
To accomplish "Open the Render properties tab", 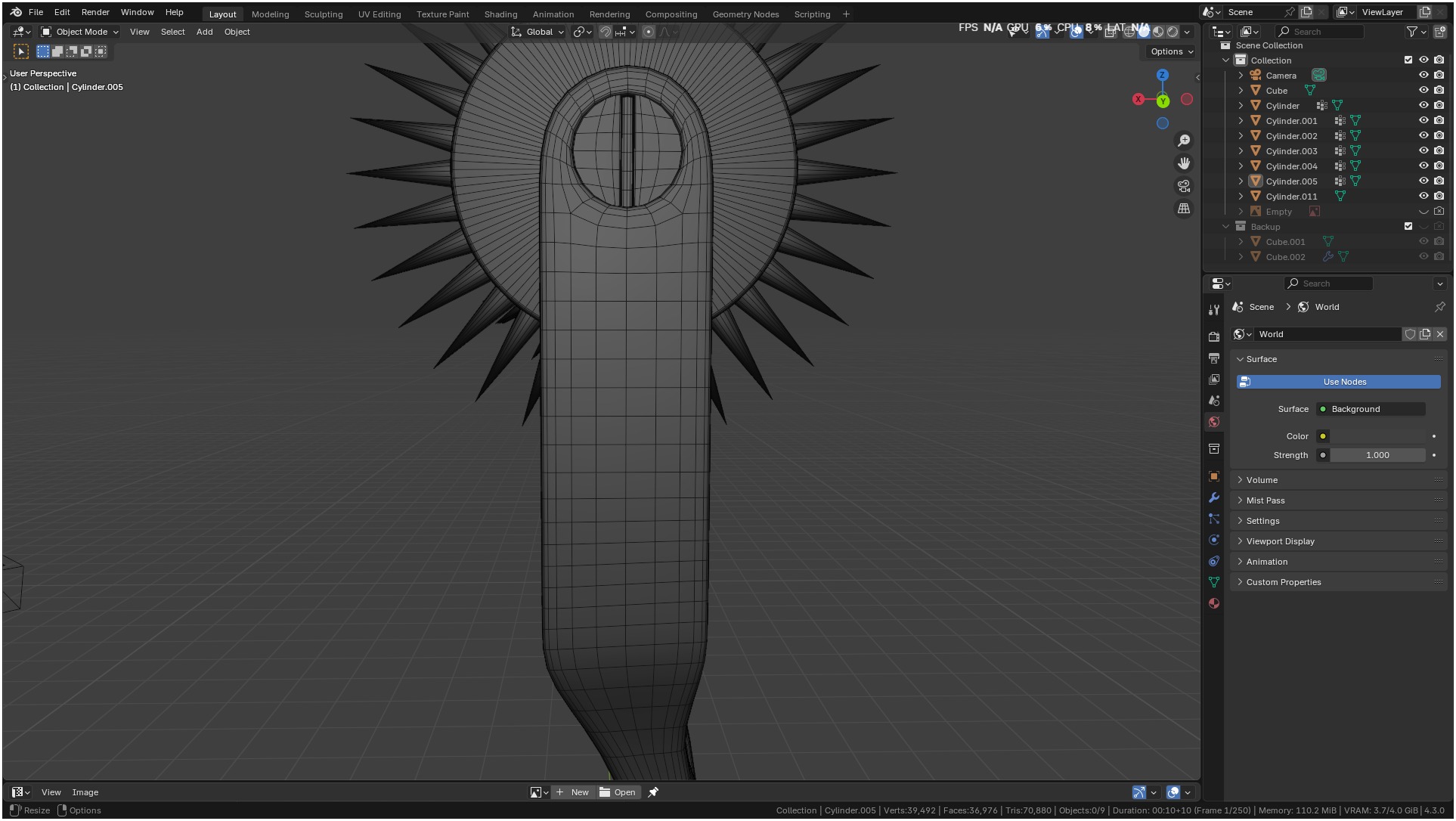I will [1214, 336].
